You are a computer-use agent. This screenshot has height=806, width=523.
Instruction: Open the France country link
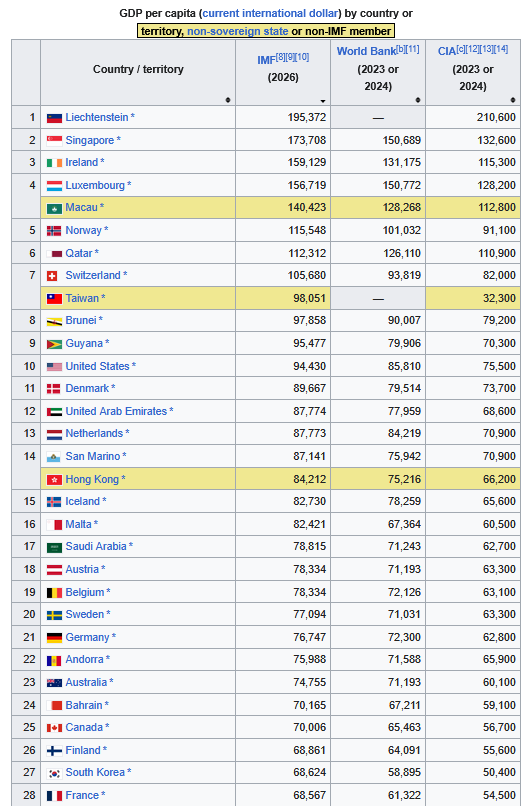(82, 795)
